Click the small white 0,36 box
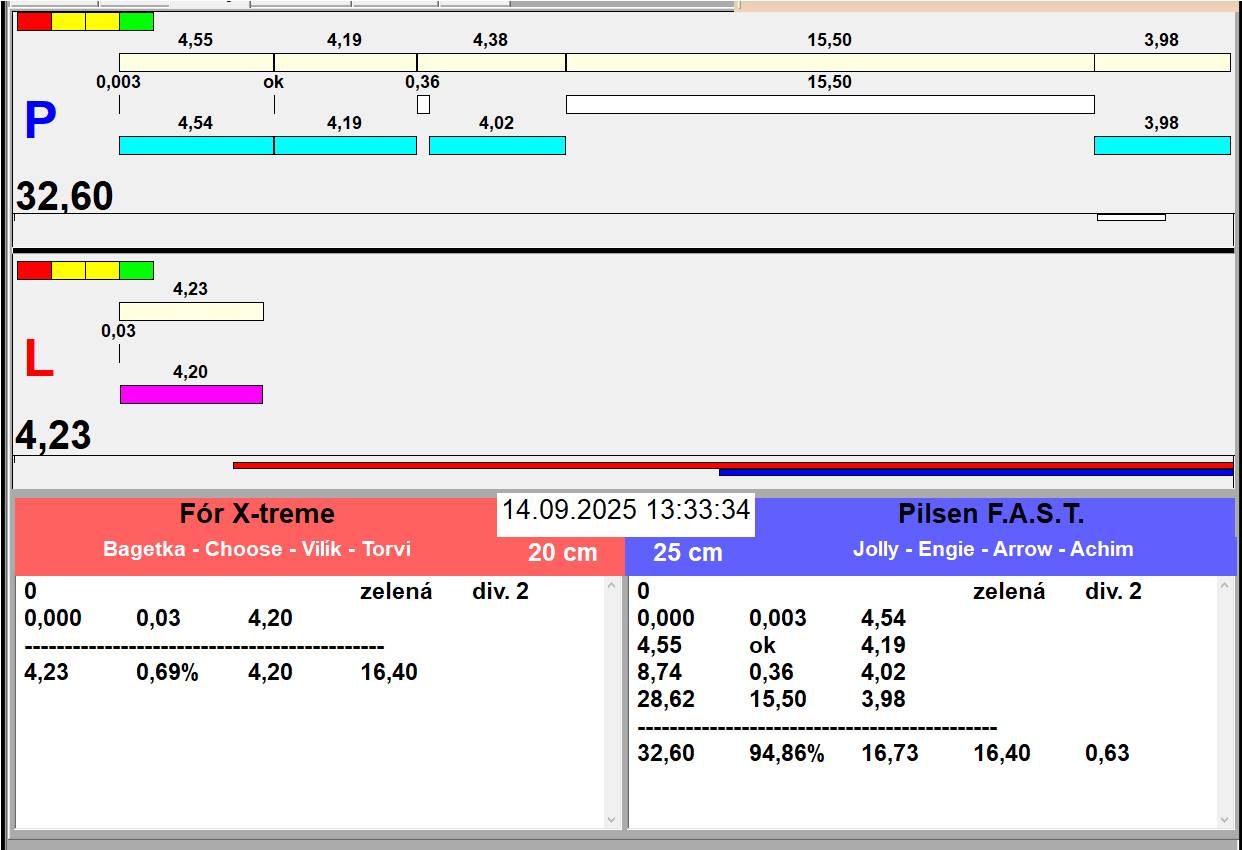Screen dimensions: 1242x850 pos(423,104)
